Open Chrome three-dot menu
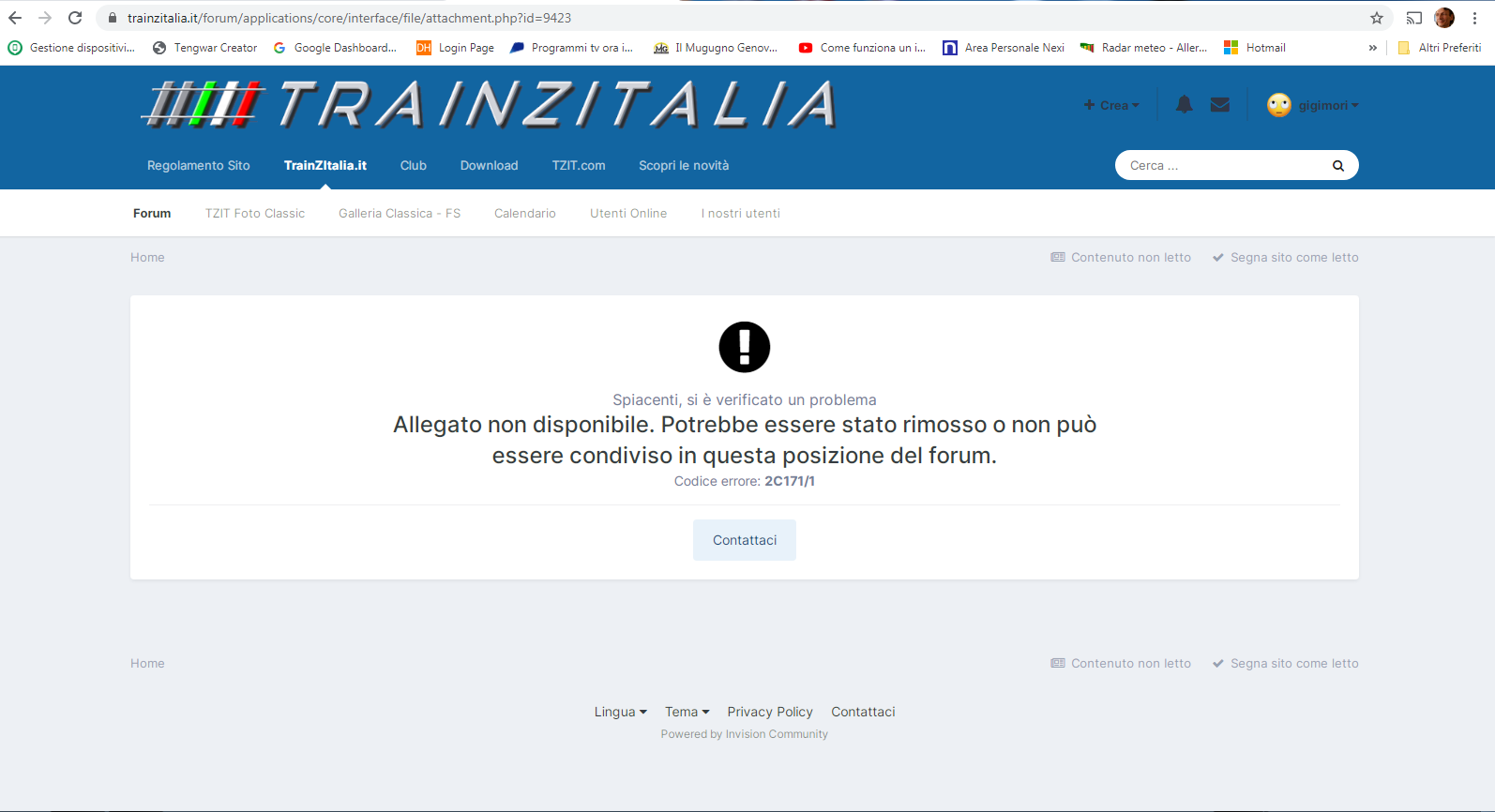The image size is (1495, 812). (1475, 18)
